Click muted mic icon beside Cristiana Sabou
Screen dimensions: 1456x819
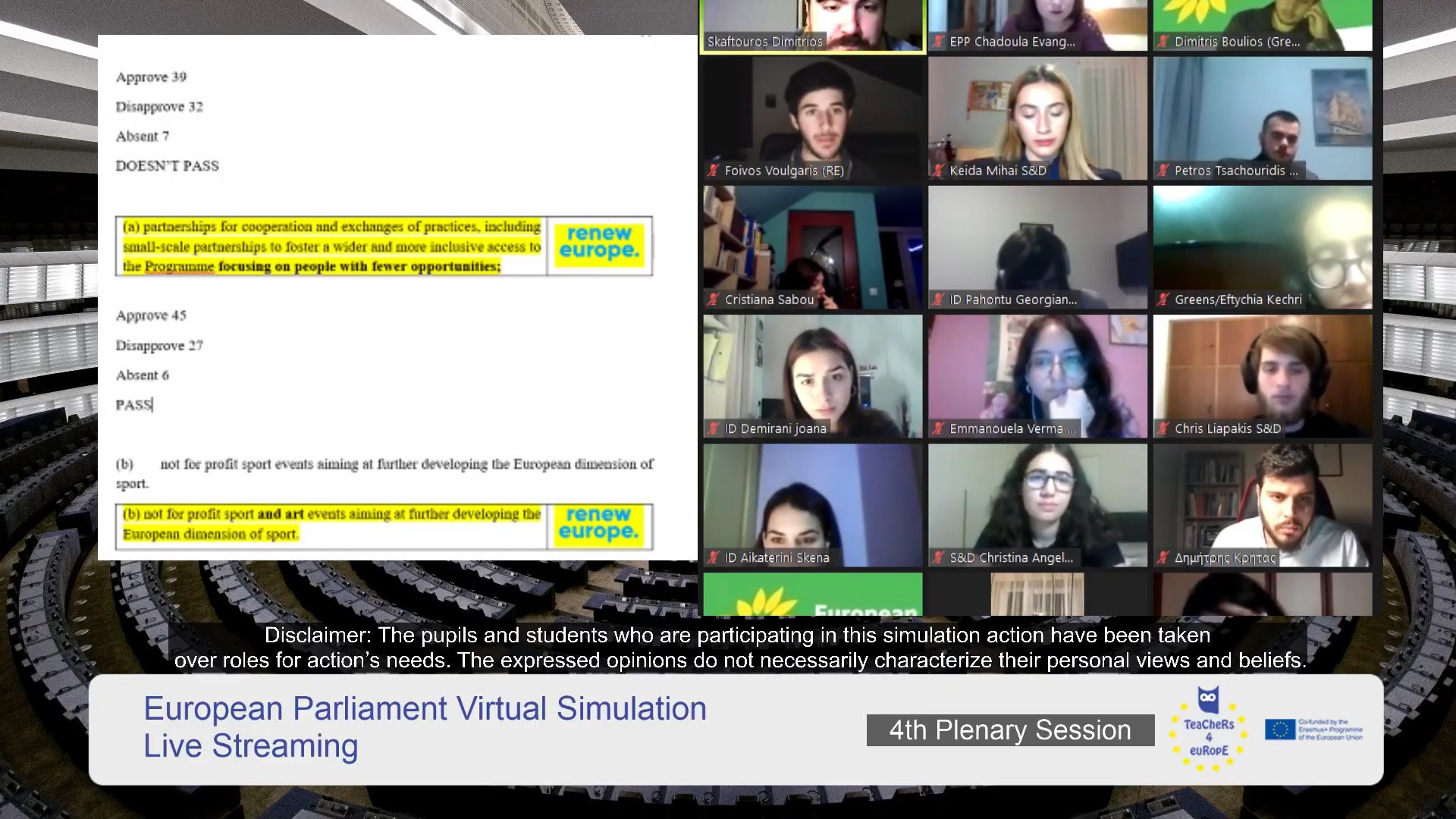713,300
